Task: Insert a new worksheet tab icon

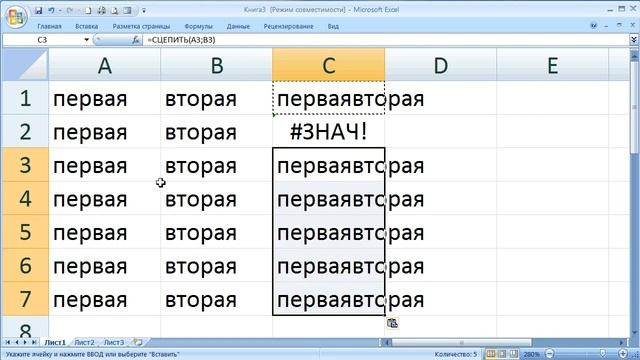Action: click(x=138, y=342)
